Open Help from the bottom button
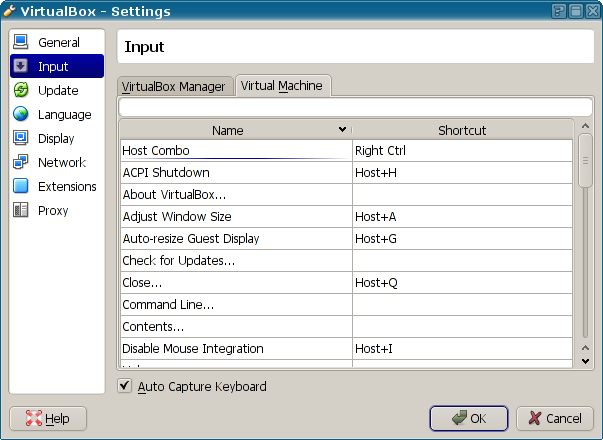Viewport: 603px width, 440px height. [x=48, y=418]
